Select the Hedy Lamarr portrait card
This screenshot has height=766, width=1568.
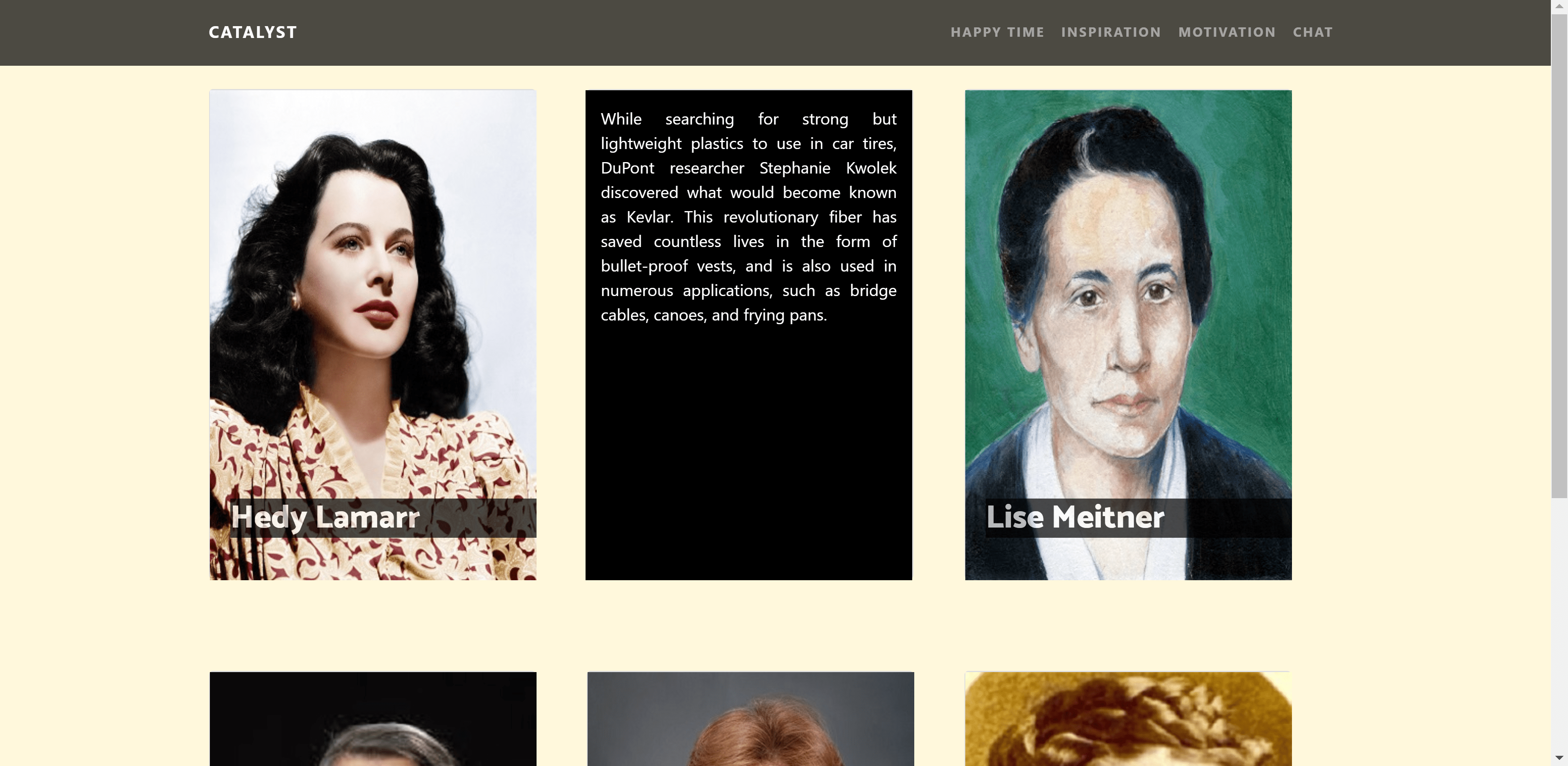[372, 335]
